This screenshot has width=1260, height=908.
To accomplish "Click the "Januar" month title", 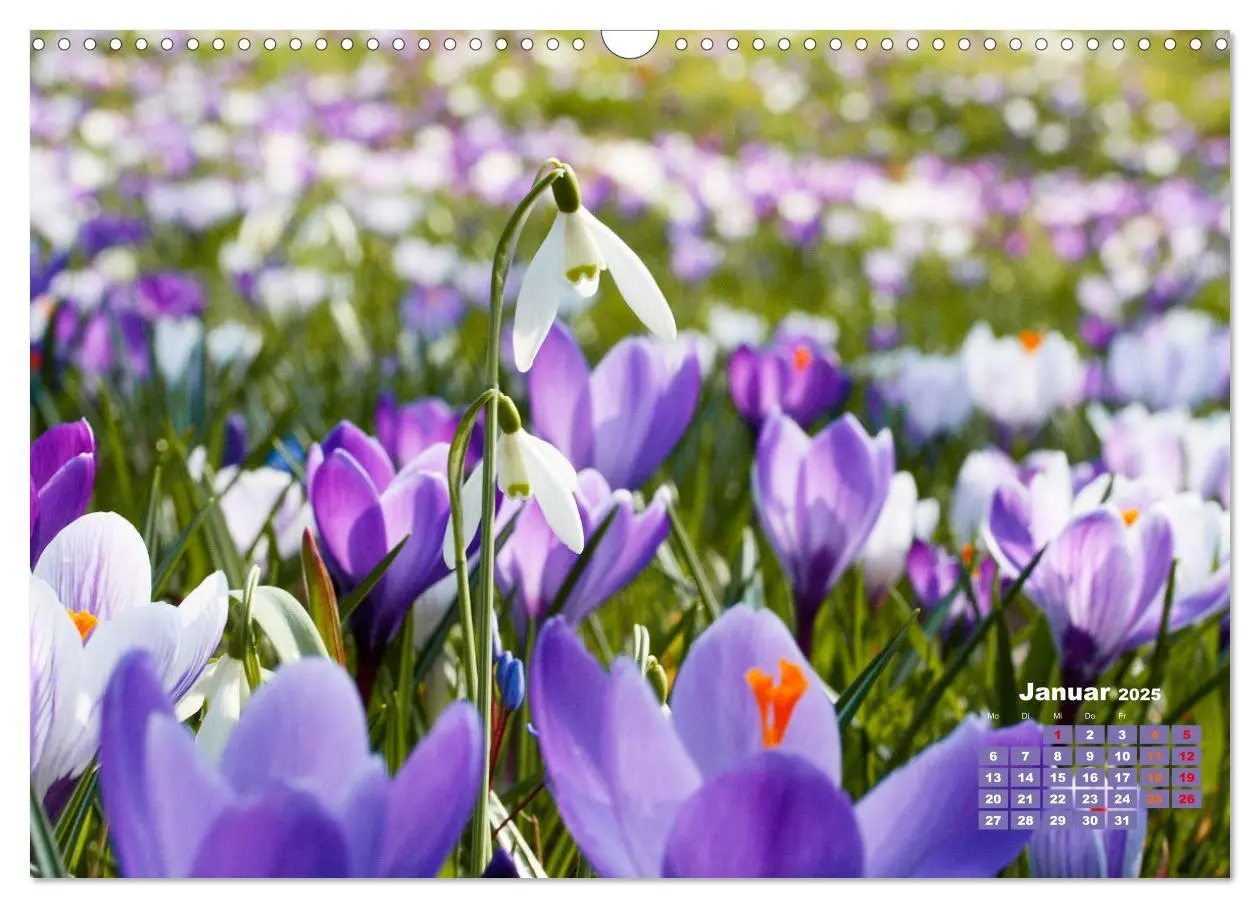I will (x=1064, y=693).
